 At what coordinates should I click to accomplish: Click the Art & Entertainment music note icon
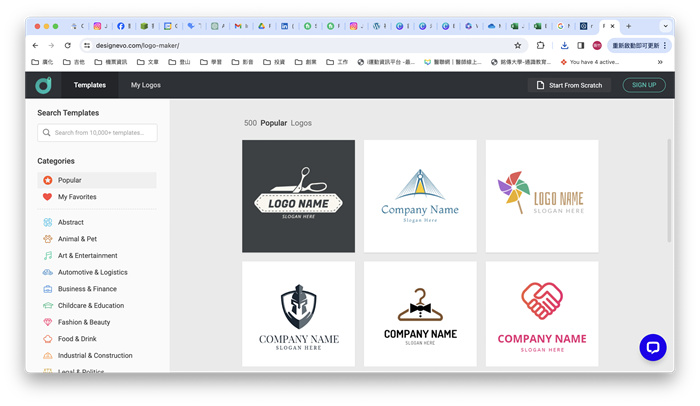click(47, 255)
